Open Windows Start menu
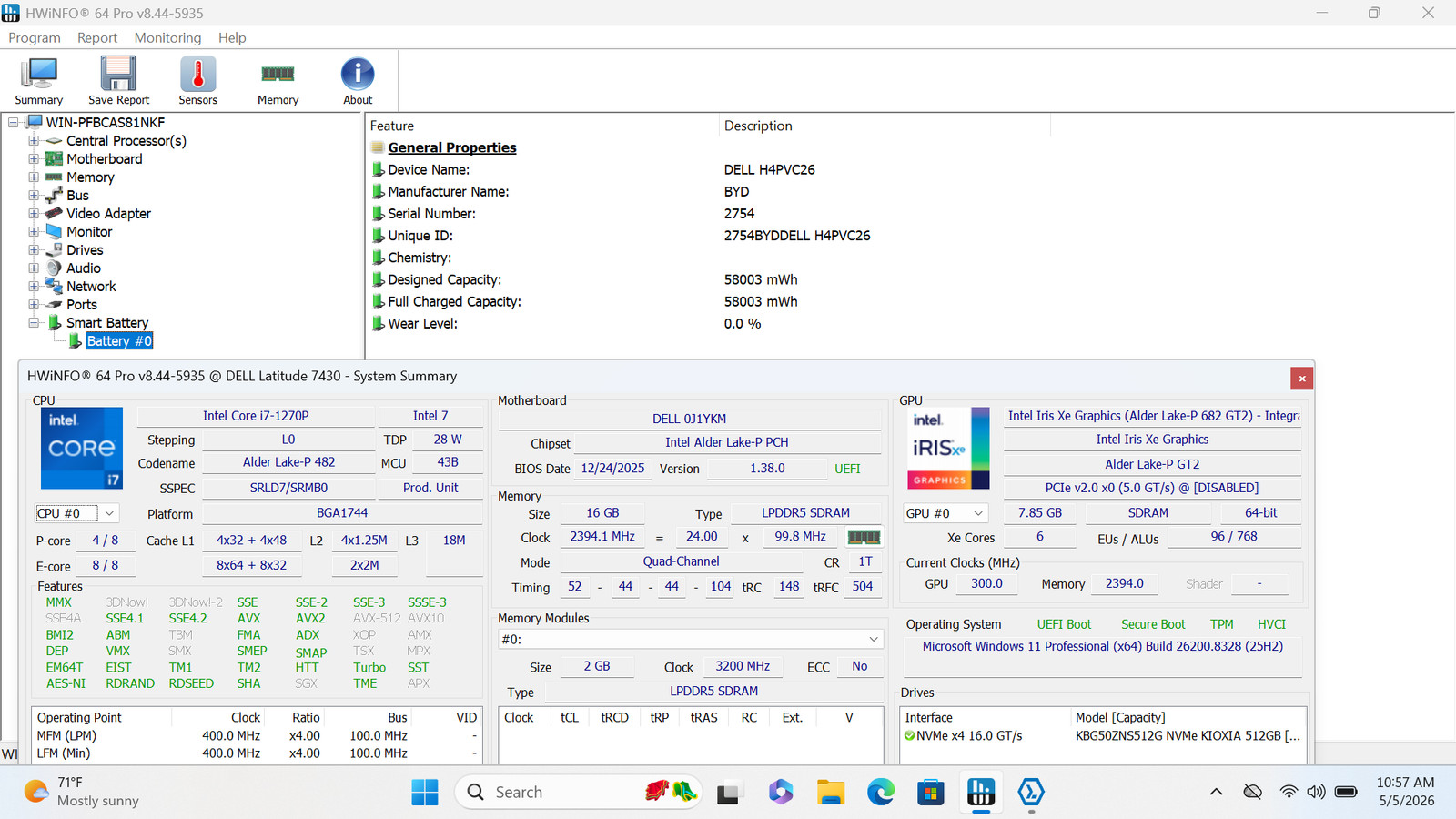Image resolution: width=1456 pixels, height=819 pixels. 424,793
